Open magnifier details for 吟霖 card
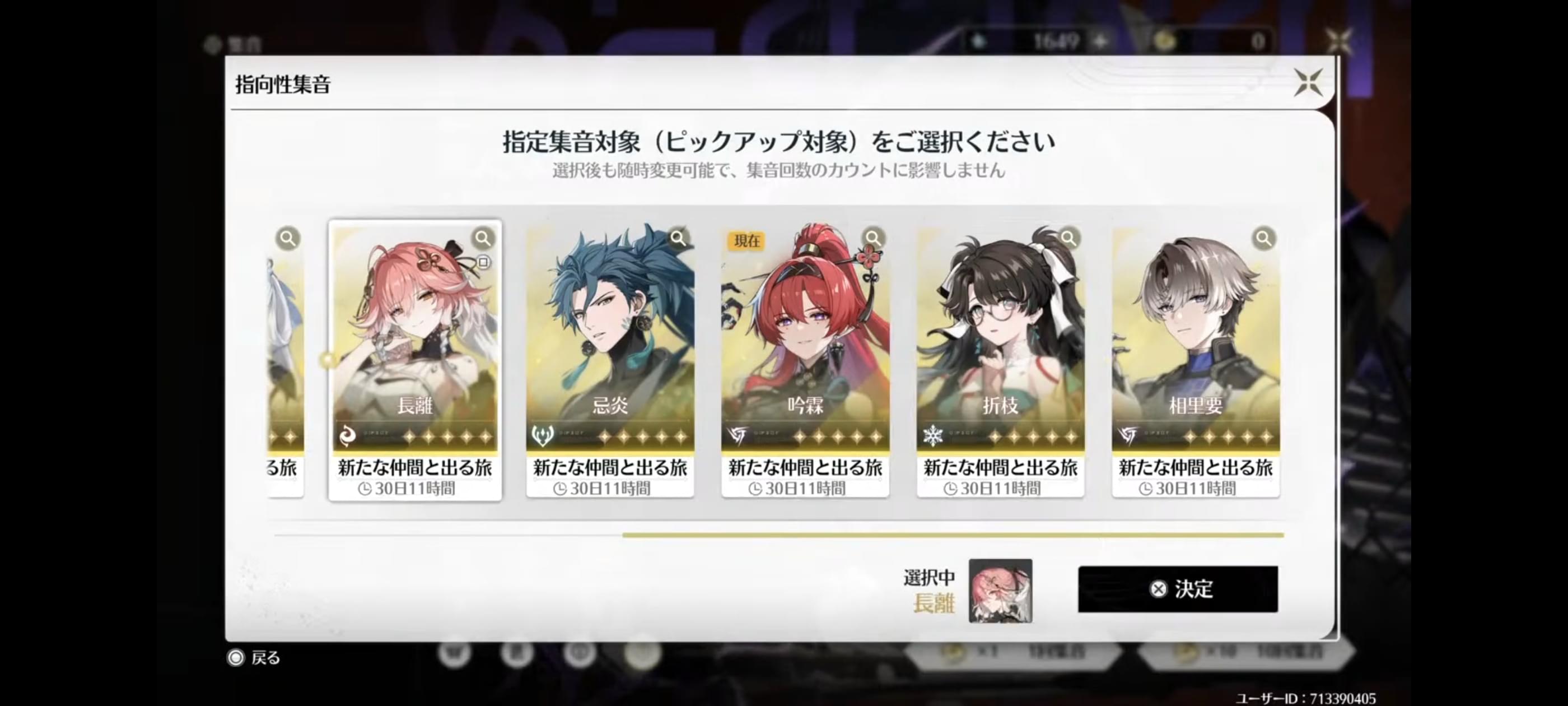 (x=874, y=238)
